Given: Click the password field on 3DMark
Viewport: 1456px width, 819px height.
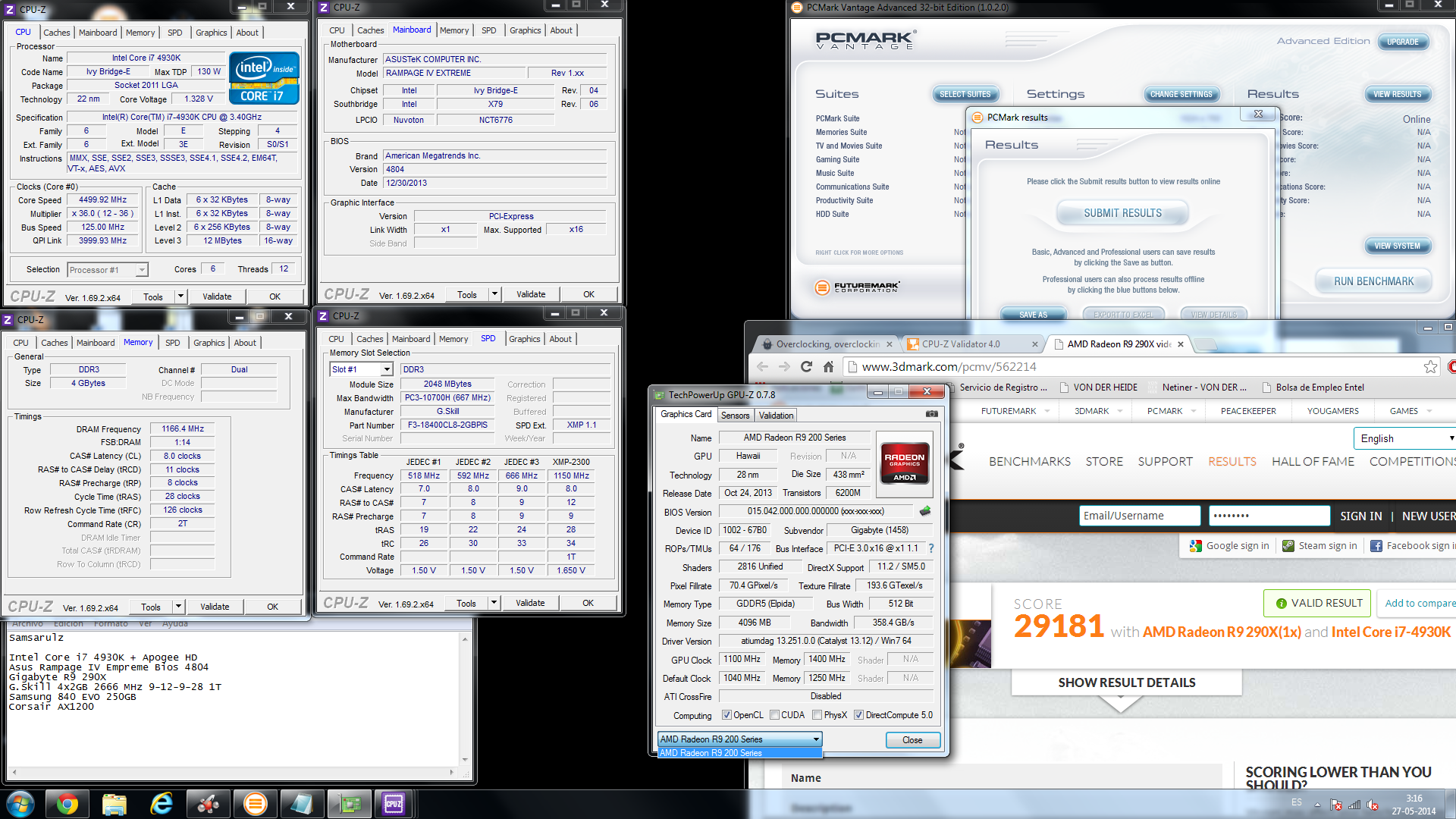Looking at the screenshot, I should pyautogui.click(x=1269, y=516).
